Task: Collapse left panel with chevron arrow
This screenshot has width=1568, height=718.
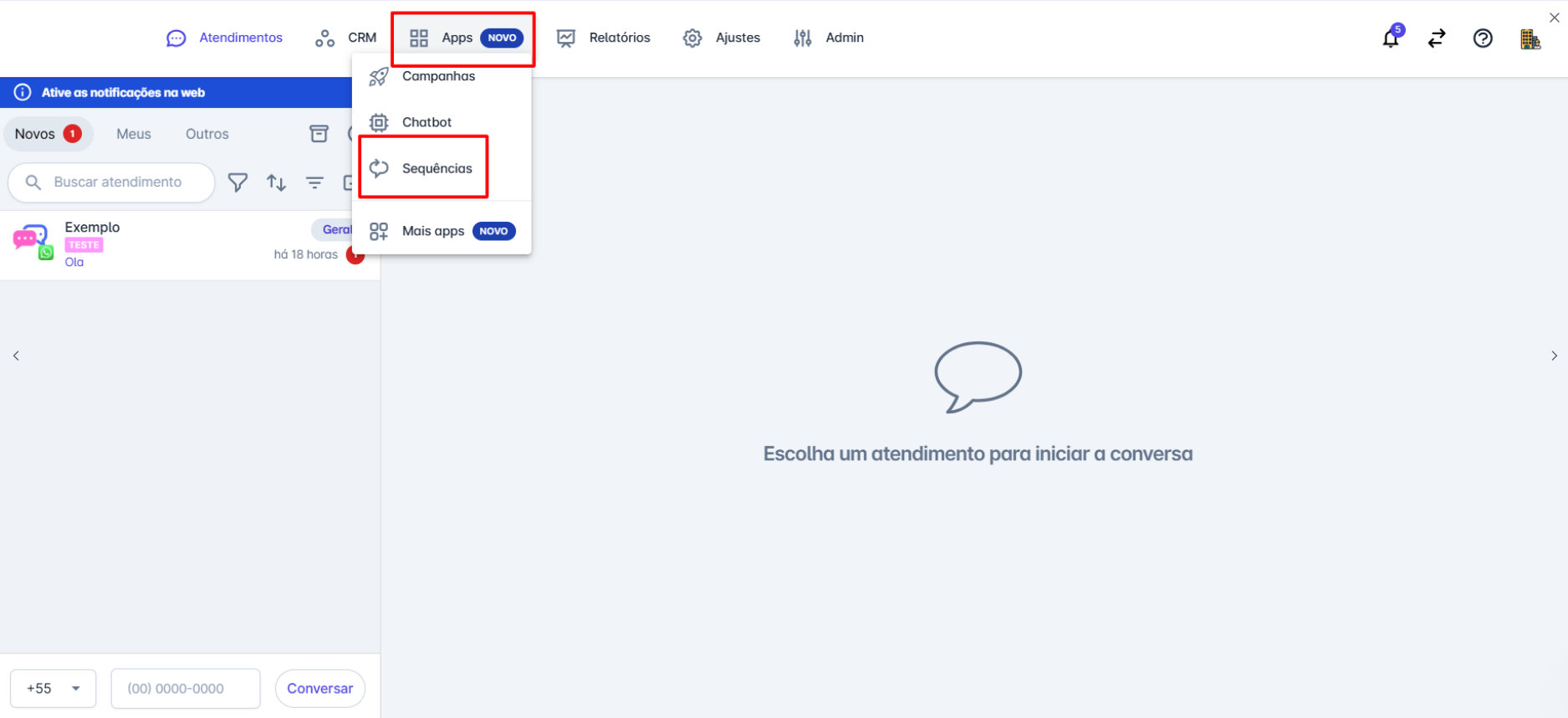Action: pyautogui.click(x=16, y=356)
